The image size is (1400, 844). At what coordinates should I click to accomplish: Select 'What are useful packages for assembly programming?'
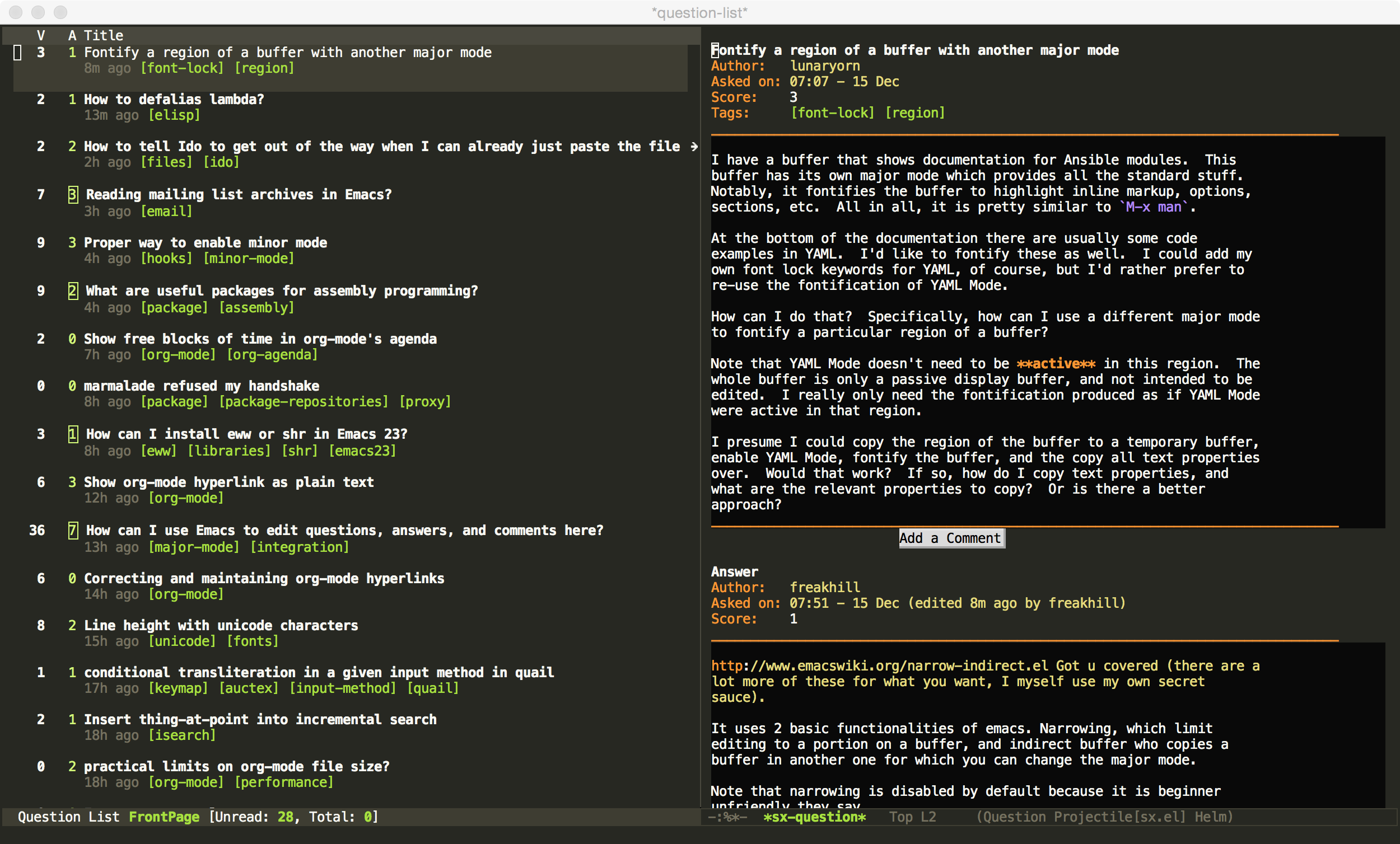[282, 292]
